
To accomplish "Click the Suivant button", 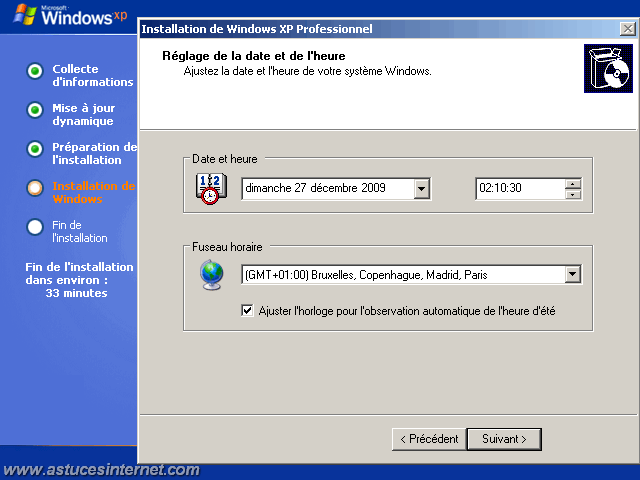I will [504, 439].
